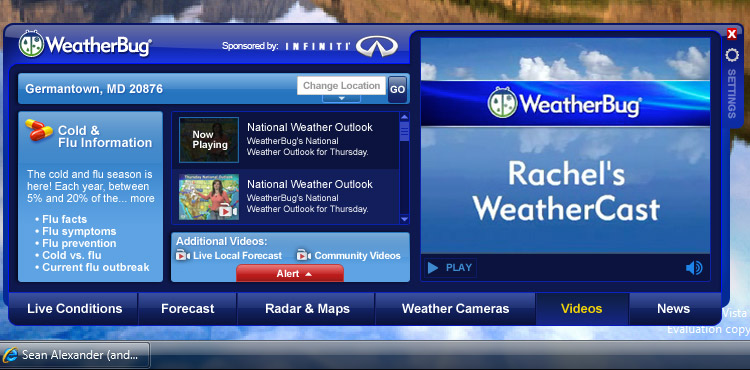
Task: Select the second National Weather Outlook thumbnail
Action: pos(209,197)
